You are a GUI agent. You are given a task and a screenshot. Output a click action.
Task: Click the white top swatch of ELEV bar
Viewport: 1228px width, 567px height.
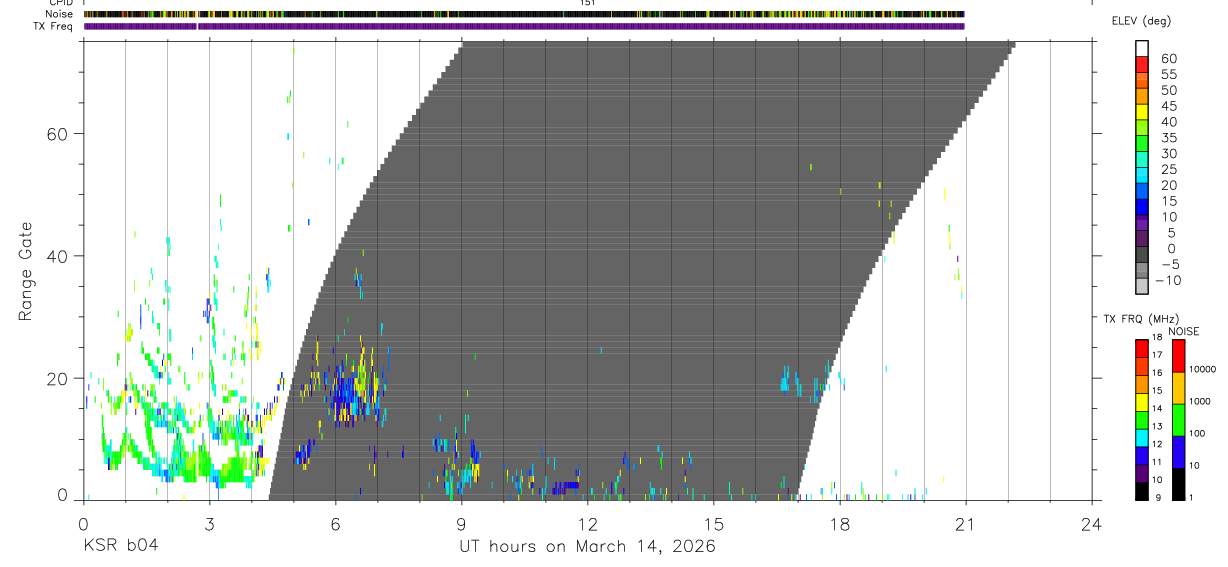(1142, 49)
